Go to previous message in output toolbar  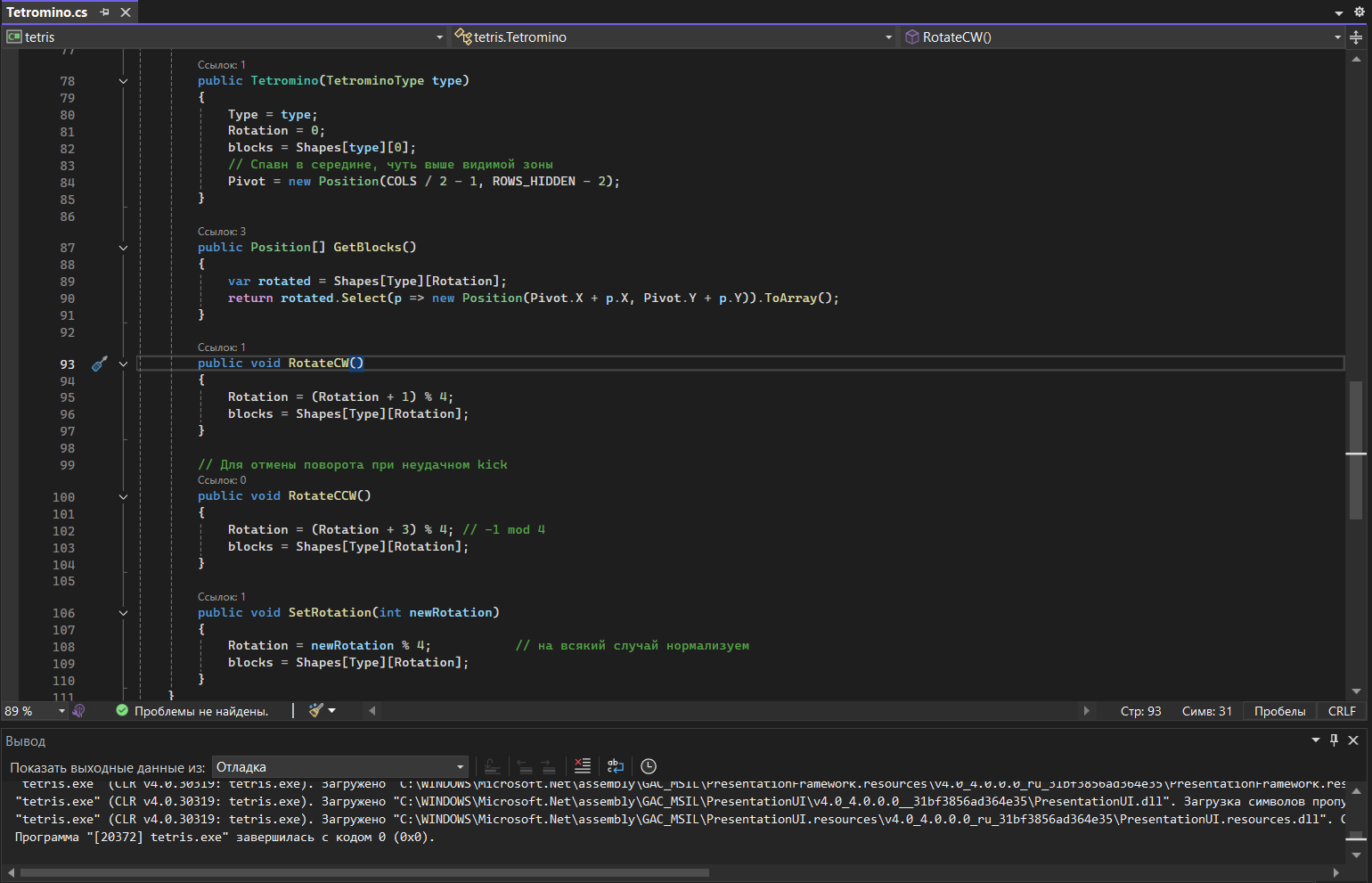point(525,766)
